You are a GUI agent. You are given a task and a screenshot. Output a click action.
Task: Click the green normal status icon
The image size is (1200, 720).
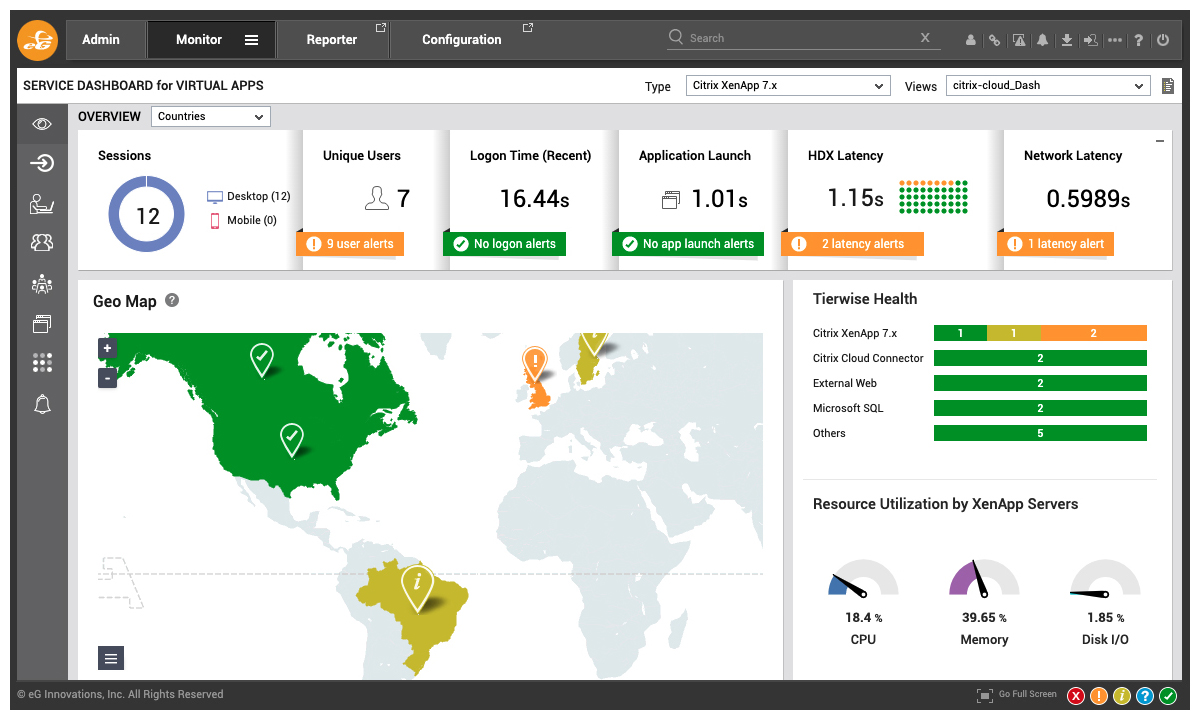pyautogui.click(x=1168, y=696)
